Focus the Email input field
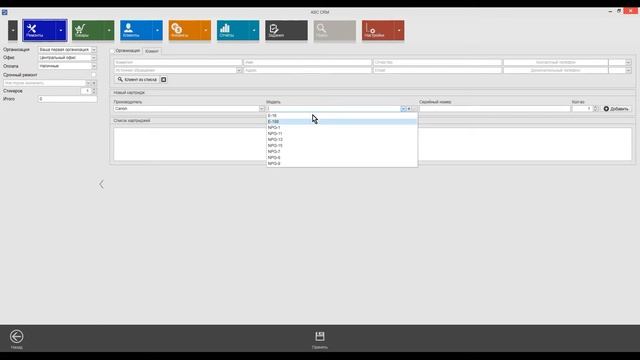Viewport: 640px width, 360px height. click(x=437, y=70)
